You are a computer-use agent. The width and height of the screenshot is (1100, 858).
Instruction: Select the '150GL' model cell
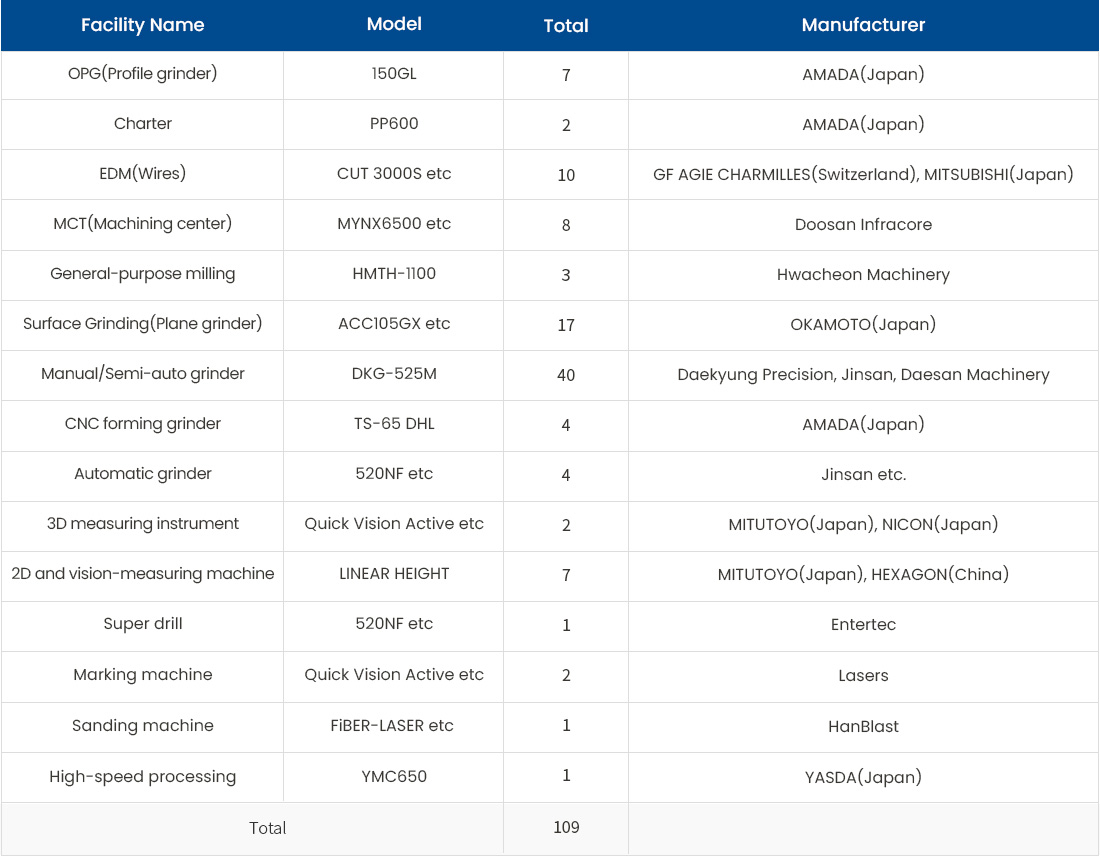click(x=394, y=74)
